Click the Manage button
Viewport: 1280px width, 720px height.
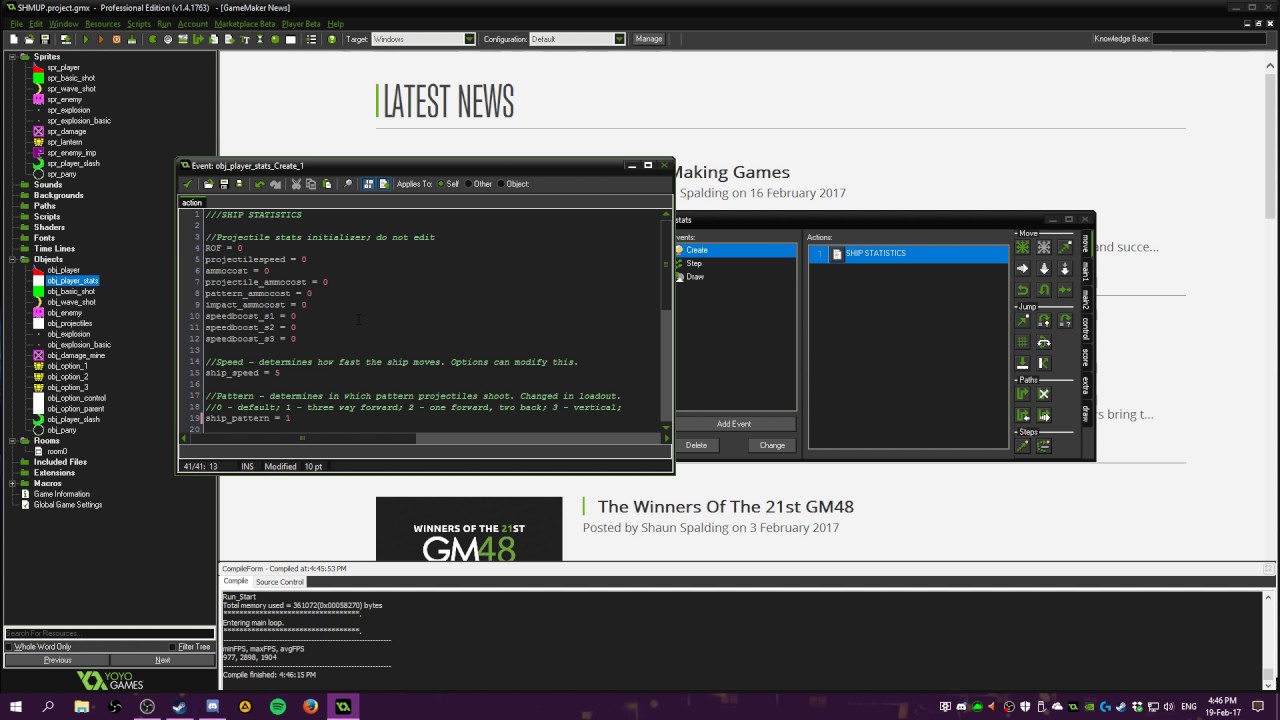pos(649,39)
